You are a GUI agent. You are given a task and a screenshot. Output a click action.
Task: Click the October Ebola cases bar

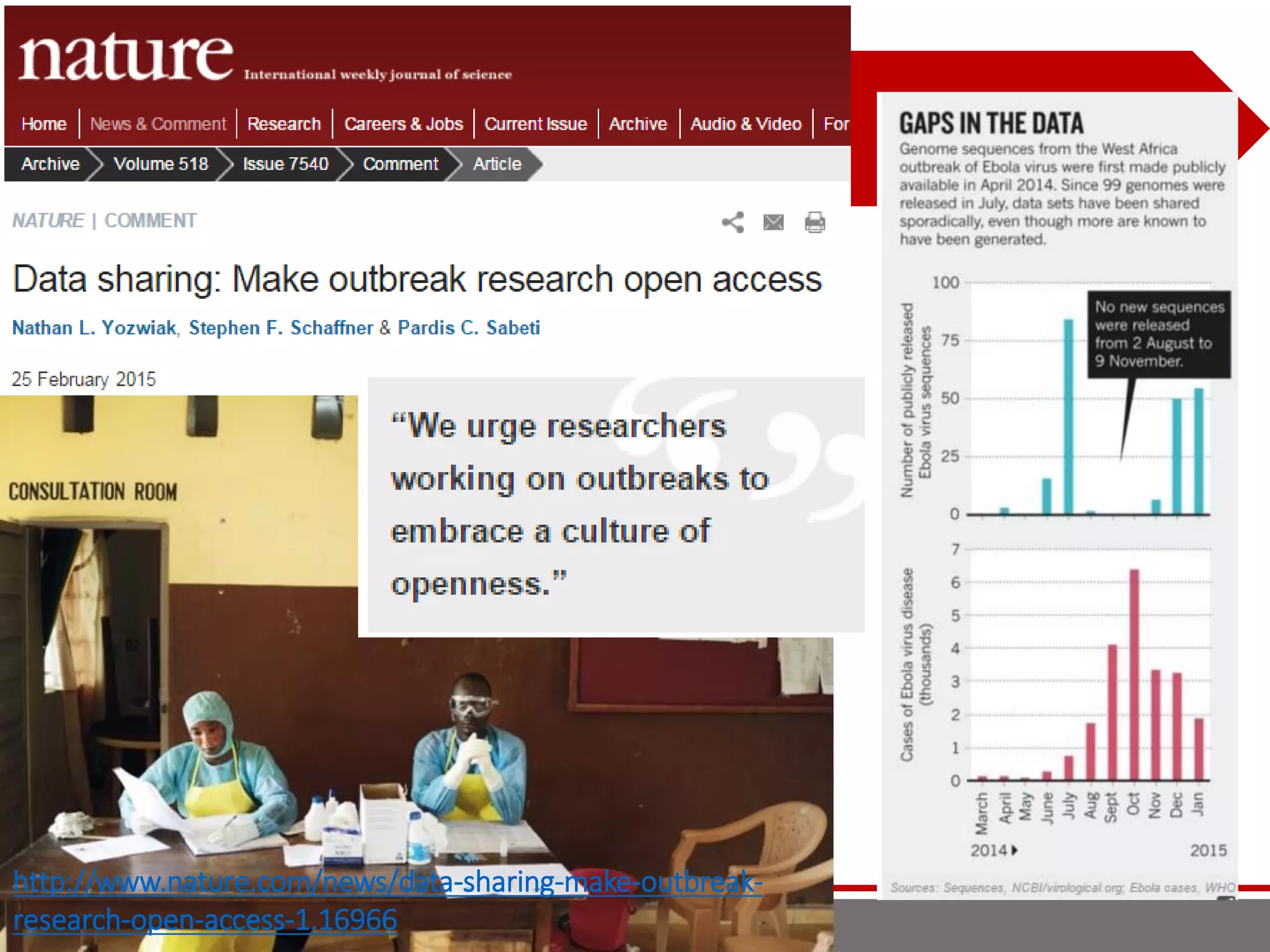[1134, 674]
